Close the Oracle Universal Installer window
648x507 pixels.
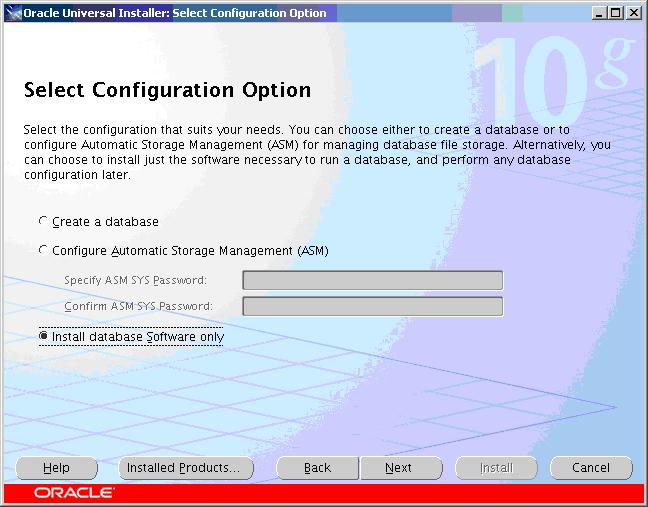click(634, 13)
